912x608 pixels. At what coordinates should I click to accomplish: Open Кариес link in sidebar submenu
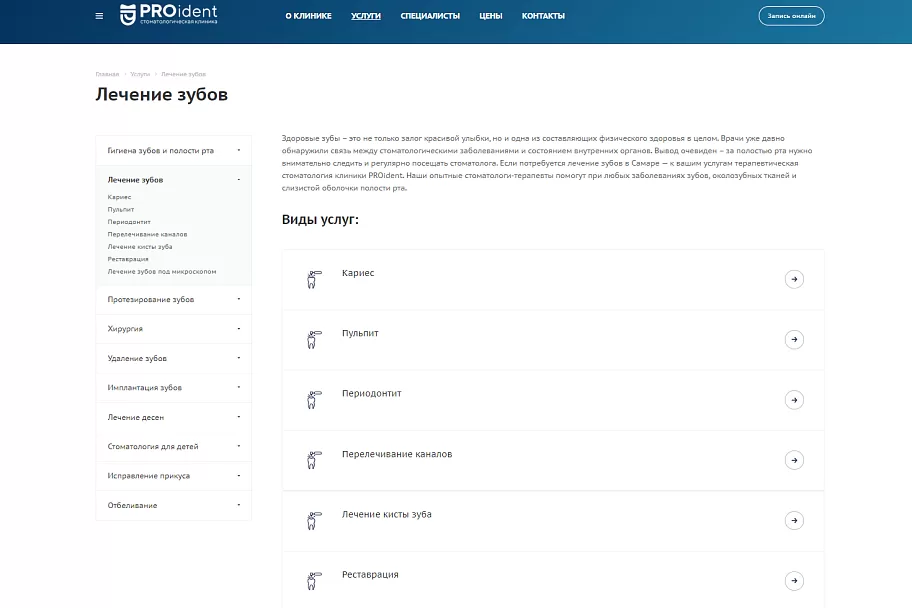(119, 197)
